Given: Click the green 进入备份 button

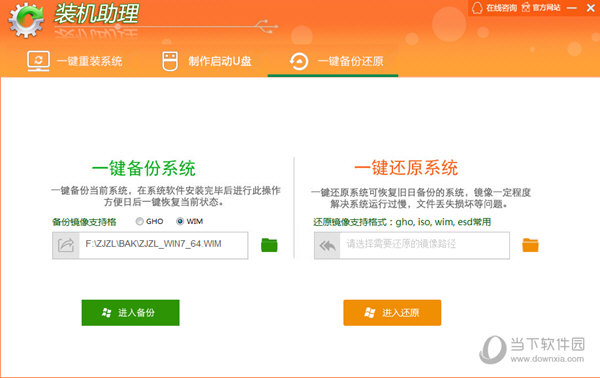Looking at the screenshot, I should 130,313.
